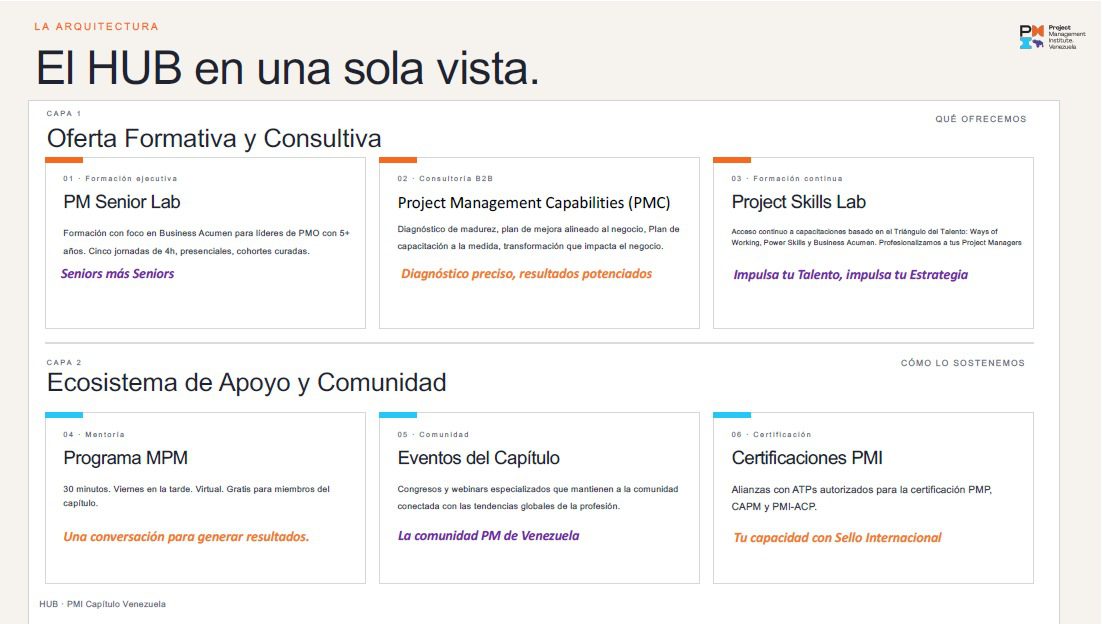Screen dimensions: 1102x624
Task: Open the 'PM Senior Lab' card title
Action: (x=122, y=202)
